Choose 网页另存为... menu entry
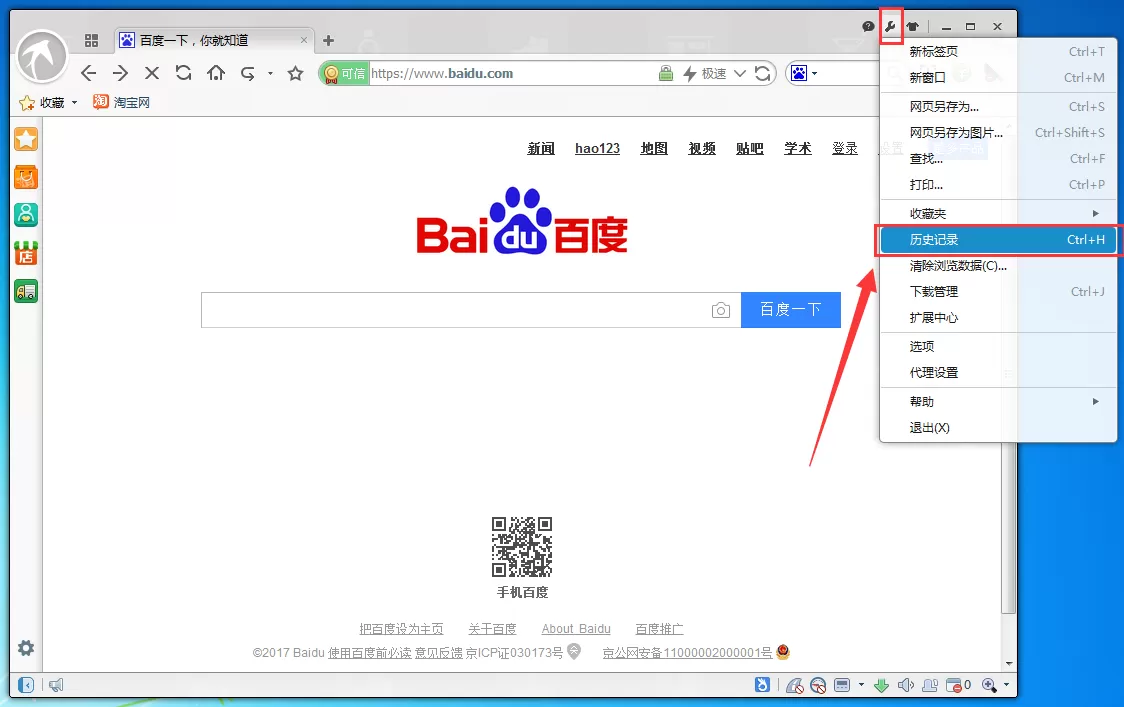This screenshot has height=707, width=1124. 999,106
